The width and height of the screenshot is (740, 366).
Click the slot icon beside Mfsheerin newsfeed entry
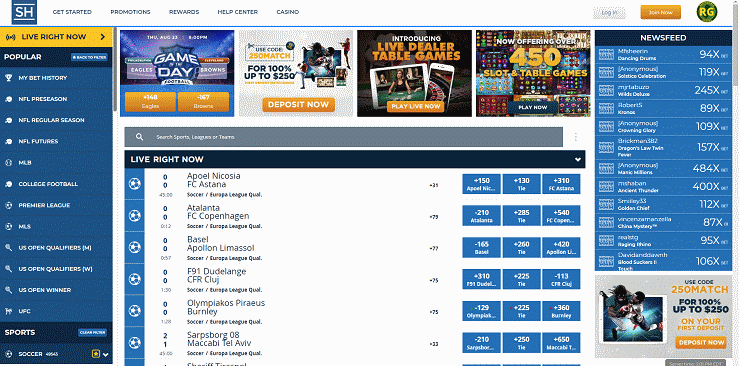(606, 54)
